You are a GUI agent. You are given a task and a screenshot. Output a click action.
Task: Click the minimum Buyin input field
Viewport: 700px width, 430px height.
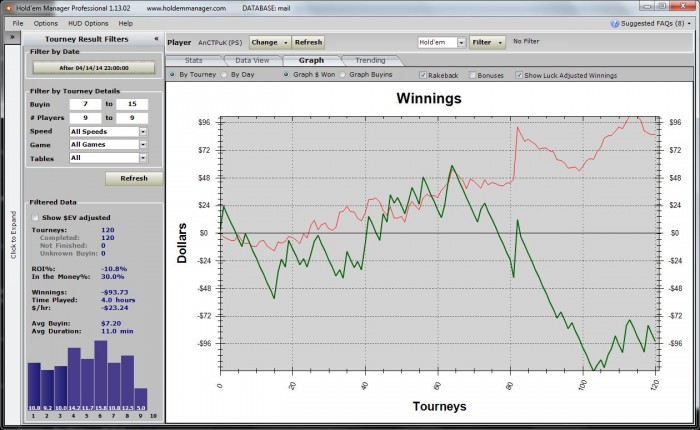click(x=85, y=104)
